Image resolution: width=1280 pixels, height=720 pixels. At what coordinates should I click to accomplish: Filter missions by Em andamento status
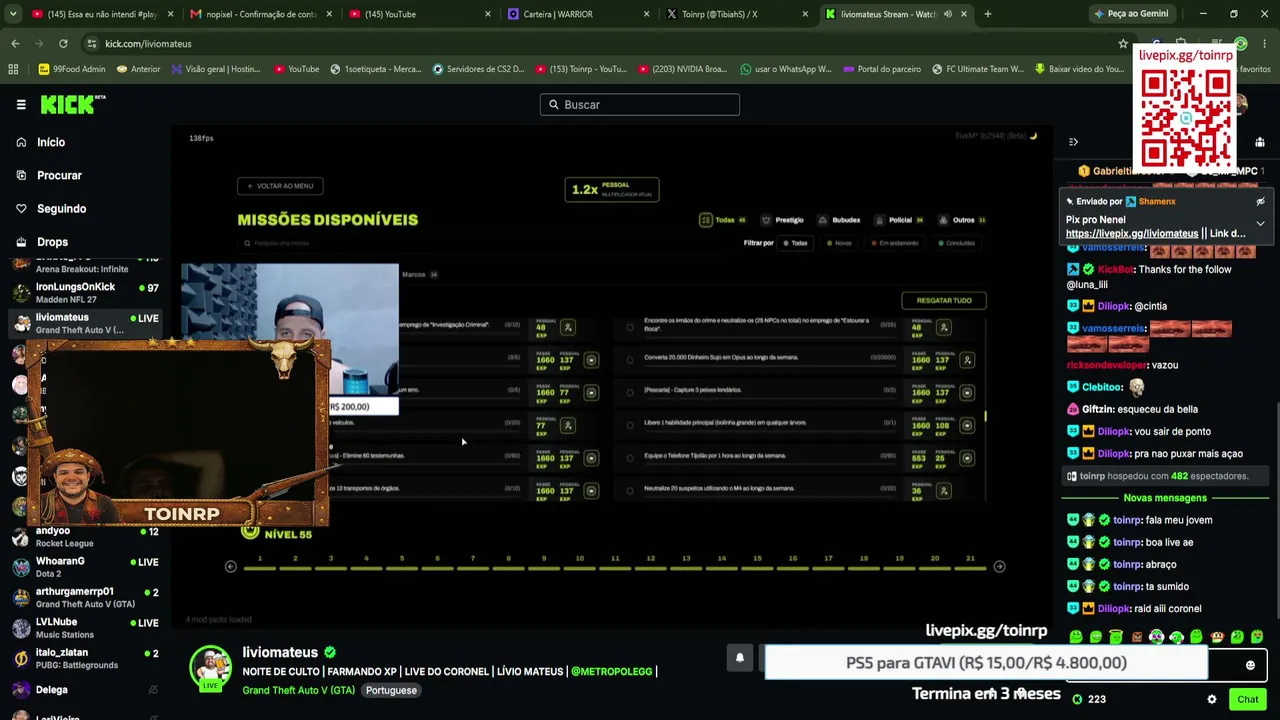tap(895, 243)
